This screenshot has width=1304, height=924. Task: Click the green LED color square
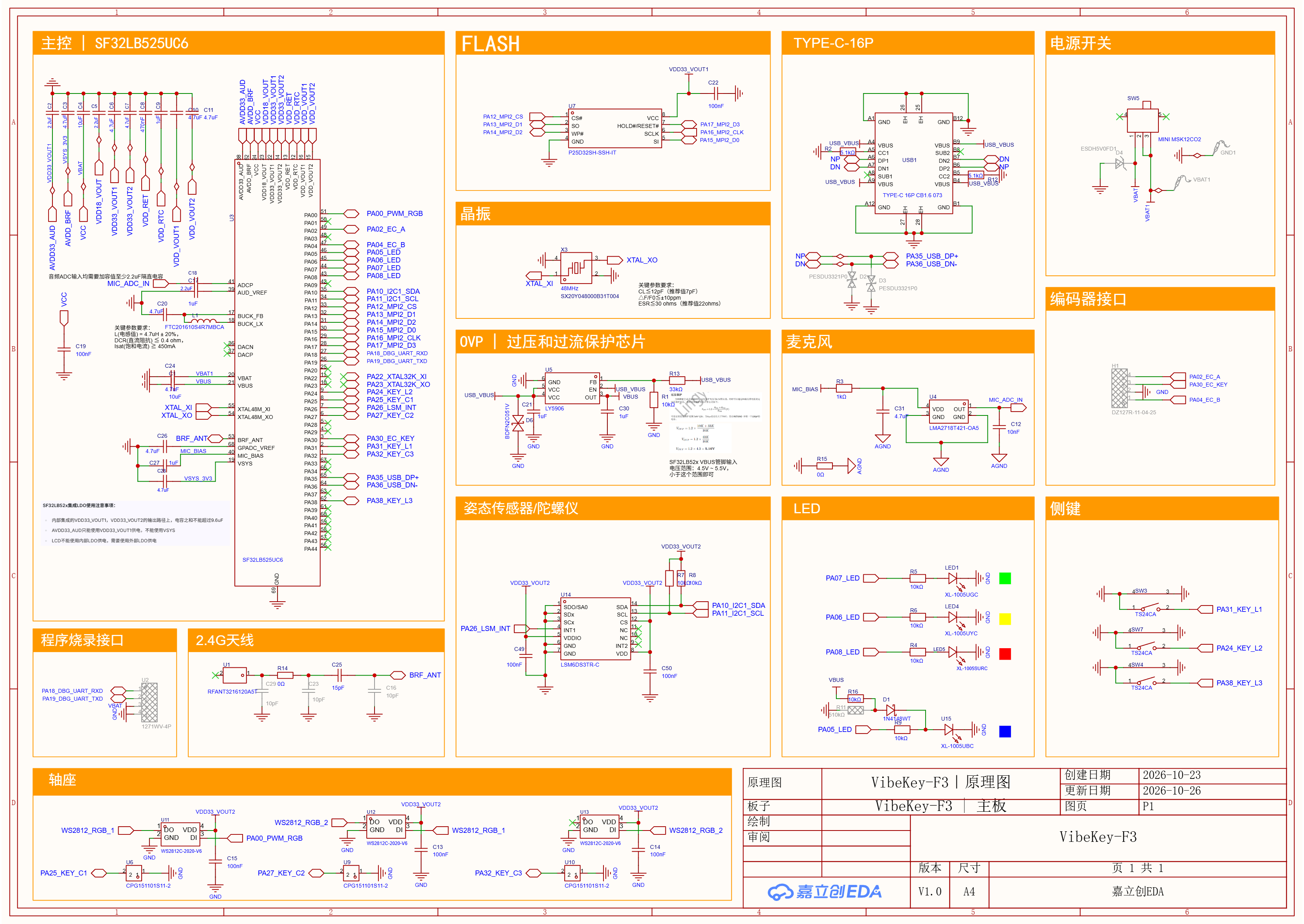1005,579
